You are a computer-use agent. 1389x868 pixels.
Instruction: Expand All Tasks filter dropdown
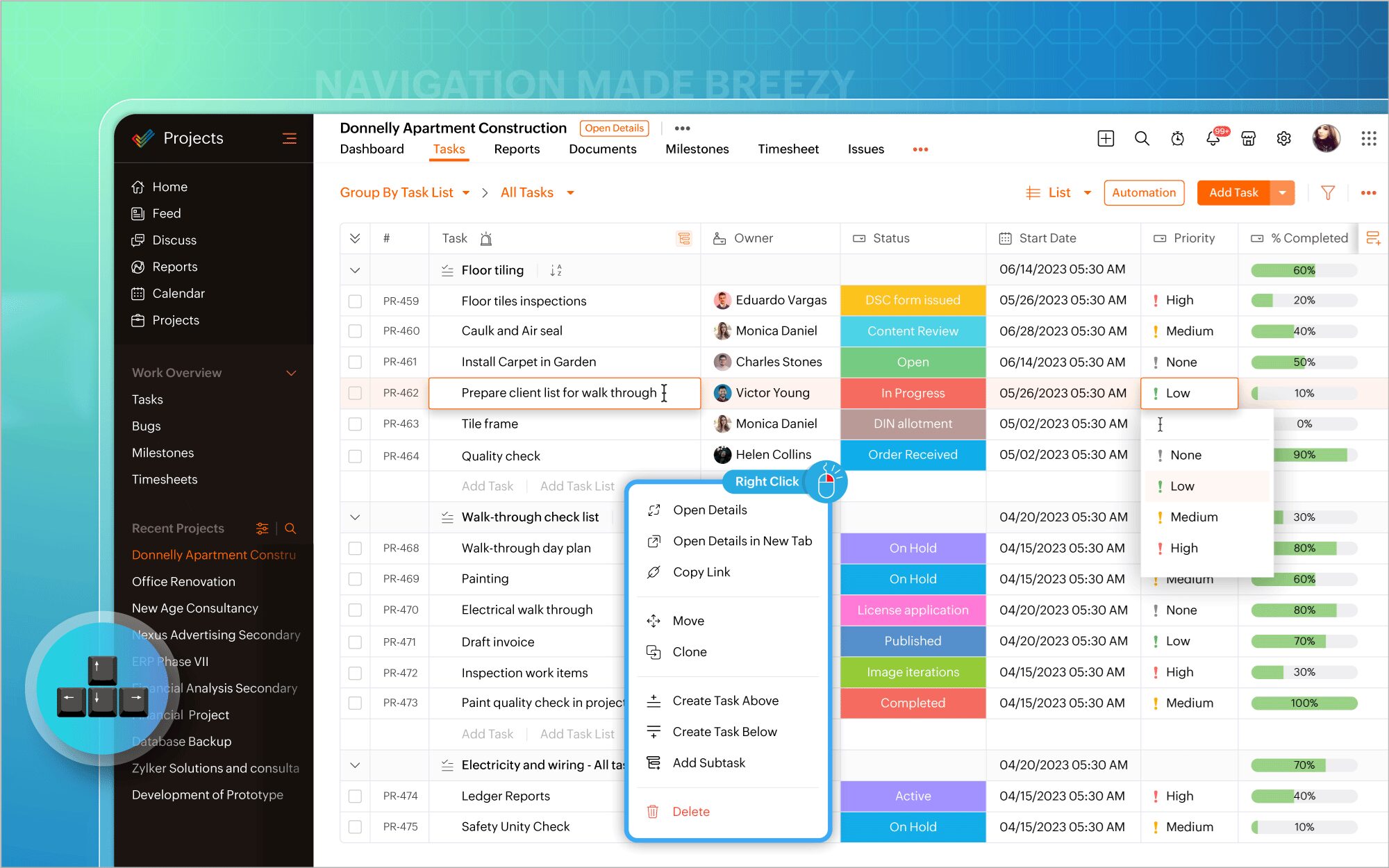pyautogui.click(x=571, y=192)
